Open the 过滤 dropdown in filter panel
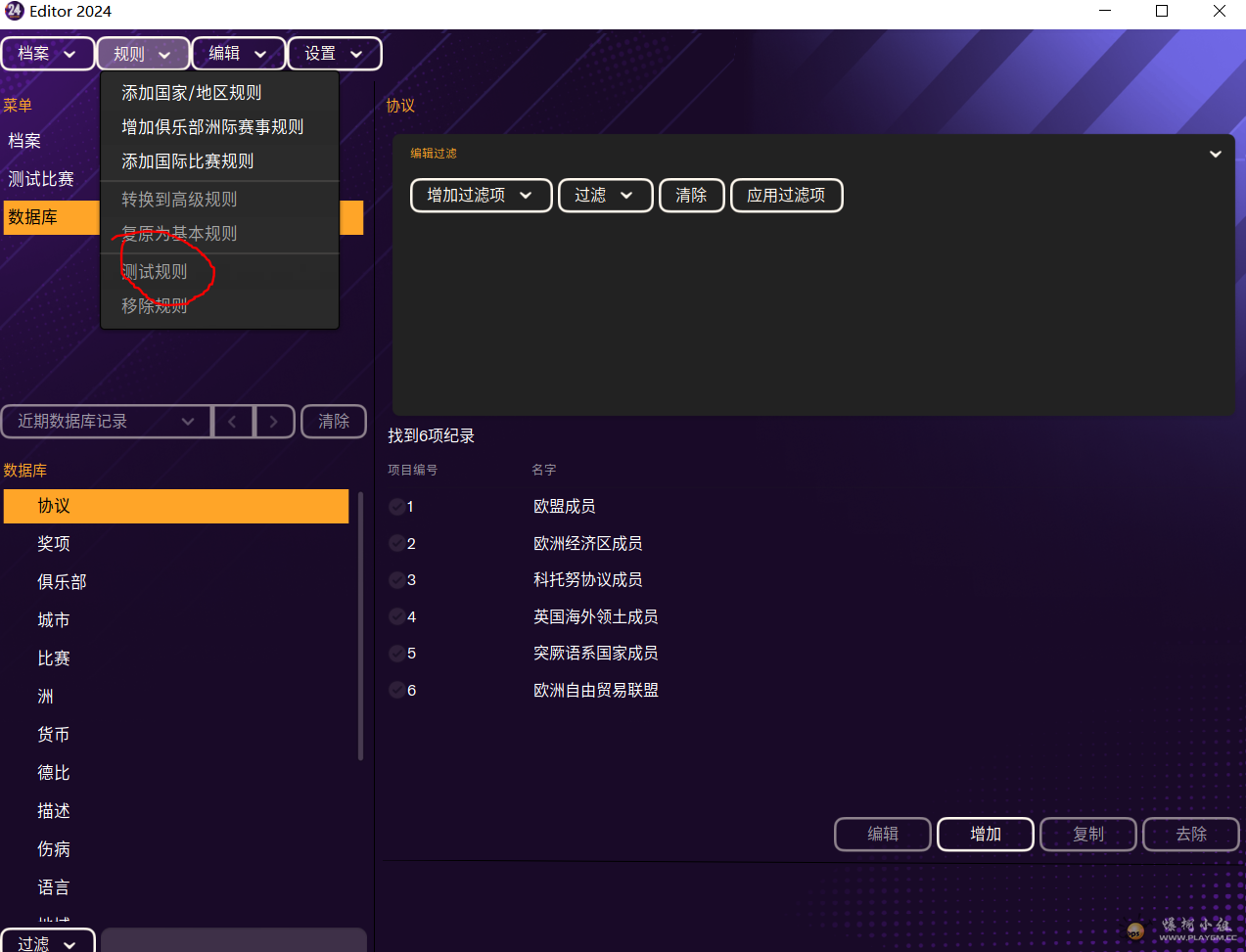Viewport: 1246px width, 952px height. point(604,196)
